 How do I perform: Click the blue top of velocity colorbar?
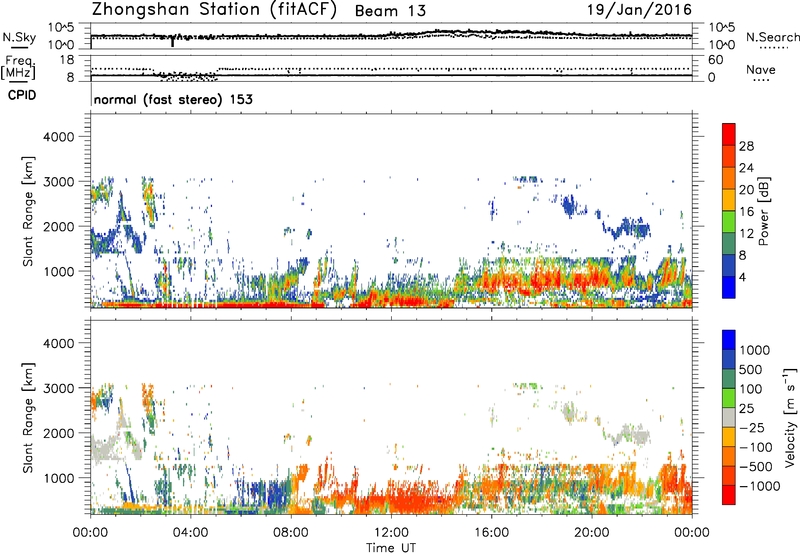tap(729, 340)
